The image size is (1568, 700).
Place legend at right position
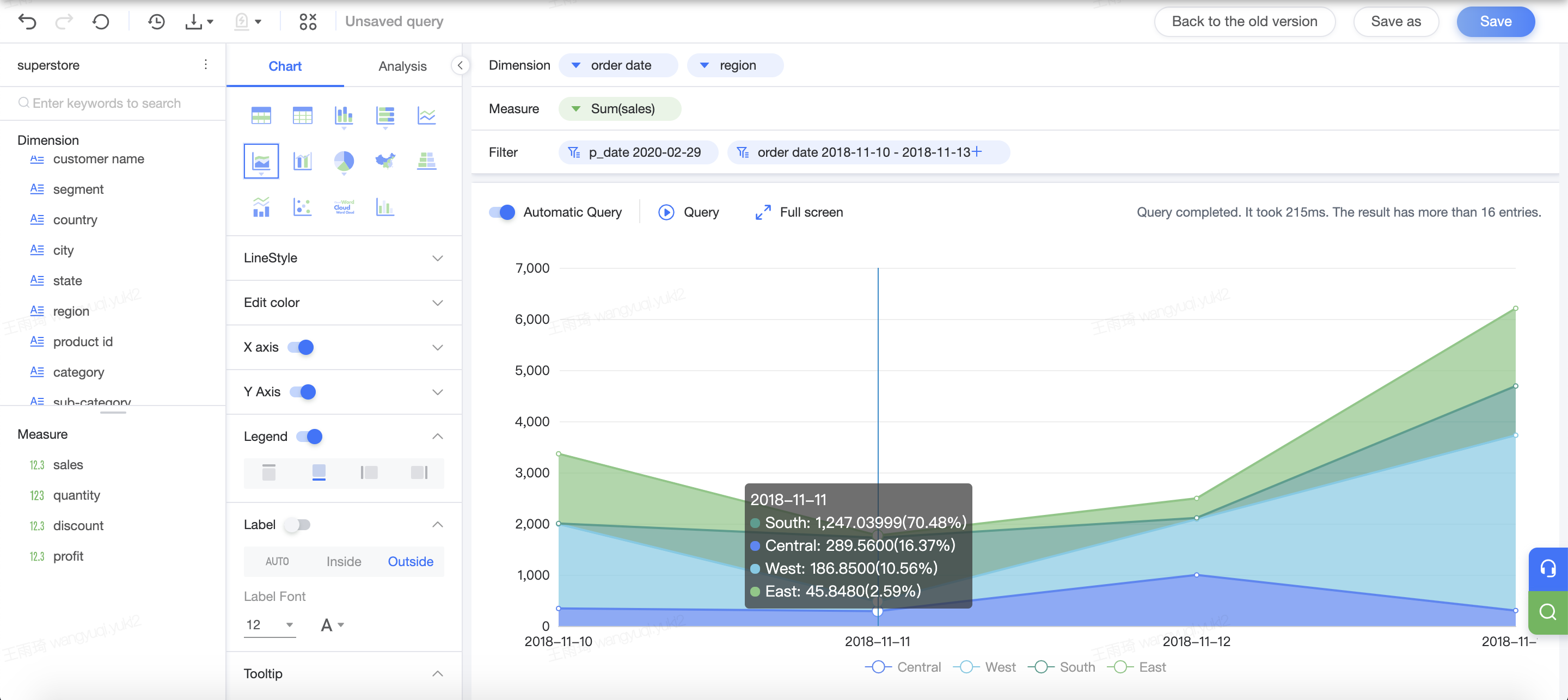(x=419, y=472)
